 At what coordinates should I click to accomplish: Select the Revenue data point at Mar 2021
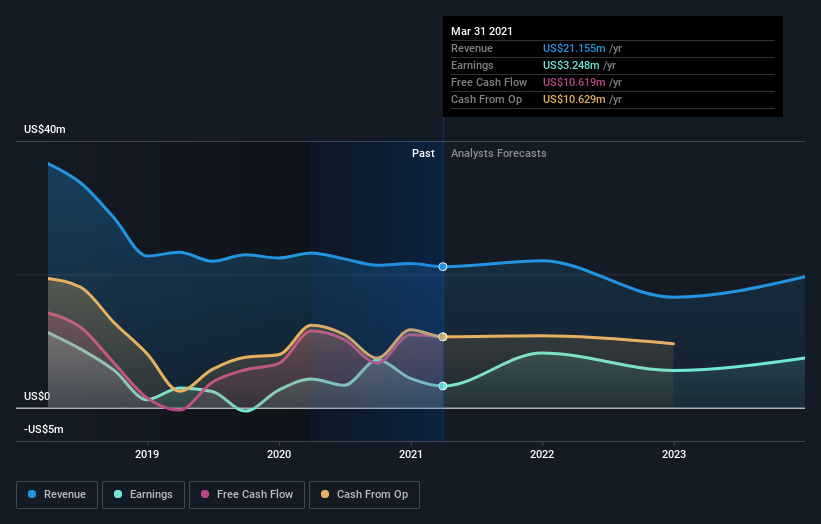click(x=443, y=267)
